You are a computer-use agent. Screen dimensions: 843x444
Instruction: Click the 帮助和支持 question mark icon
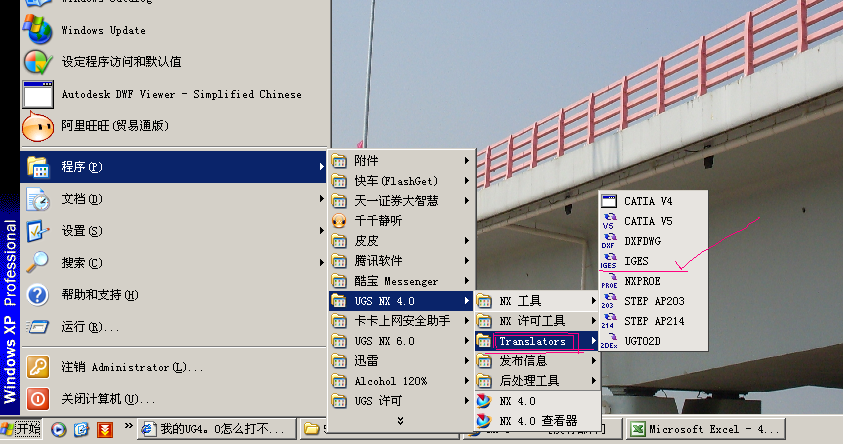click(x=38, y=295)
